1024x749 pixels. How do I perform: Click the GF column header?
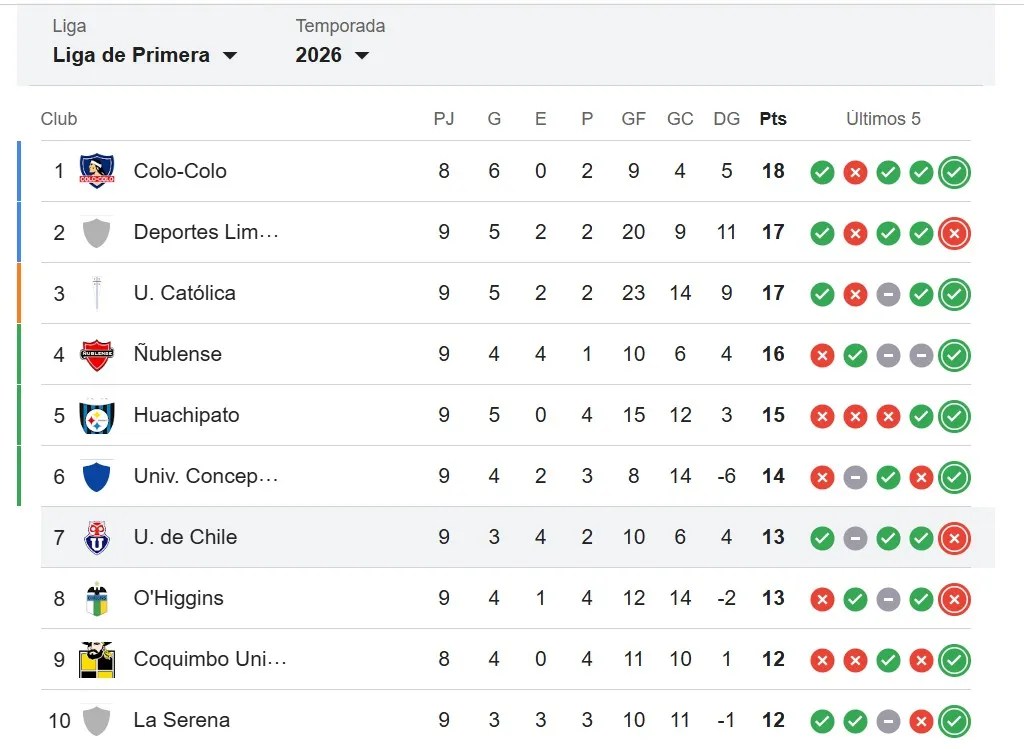(x=633, y=118)
